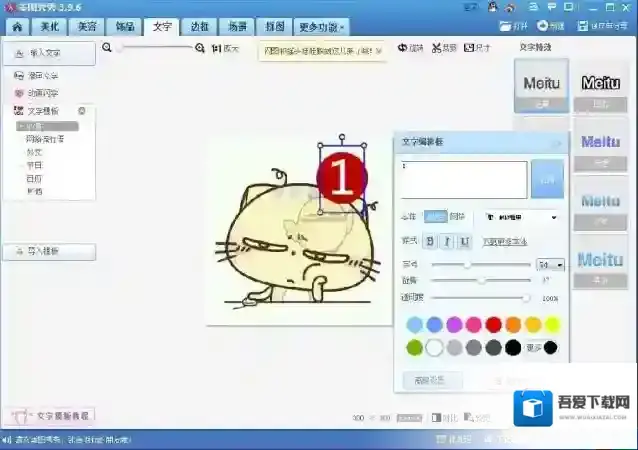Expand the 更多功能 dropdown tab
The width and height of the screenshot is (638, 450).
(x=321, y=27)
